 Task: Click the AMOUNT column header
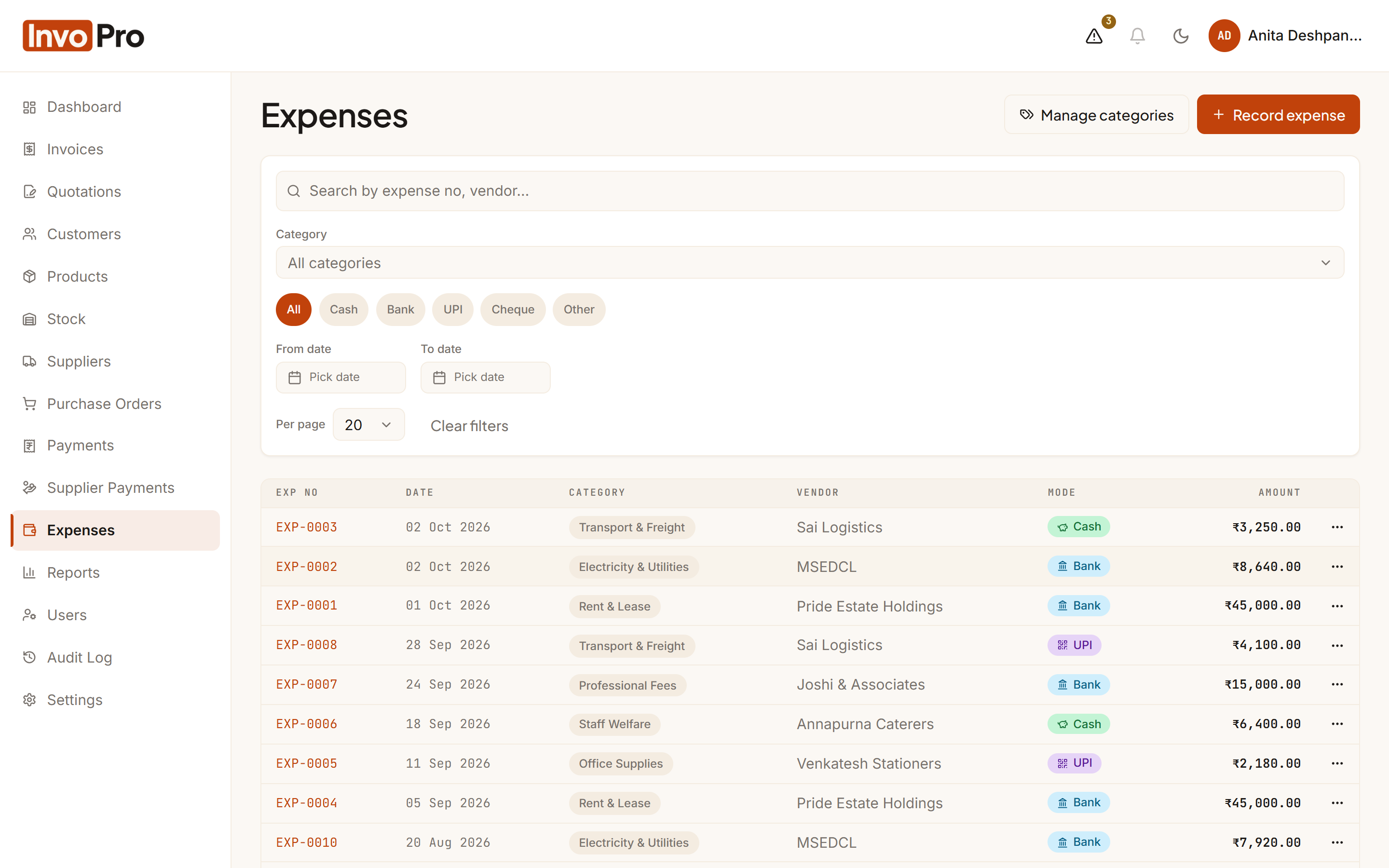1279,492
